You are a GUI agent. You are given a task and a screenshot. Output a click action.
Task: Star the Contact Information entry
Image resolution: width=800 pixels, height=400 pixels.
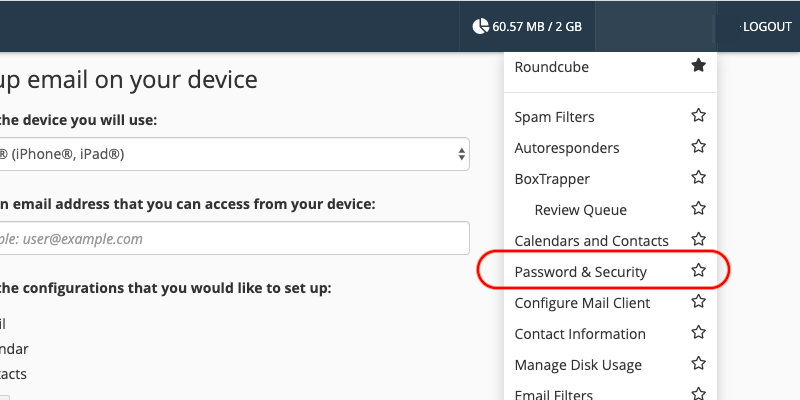pos(698,333)
